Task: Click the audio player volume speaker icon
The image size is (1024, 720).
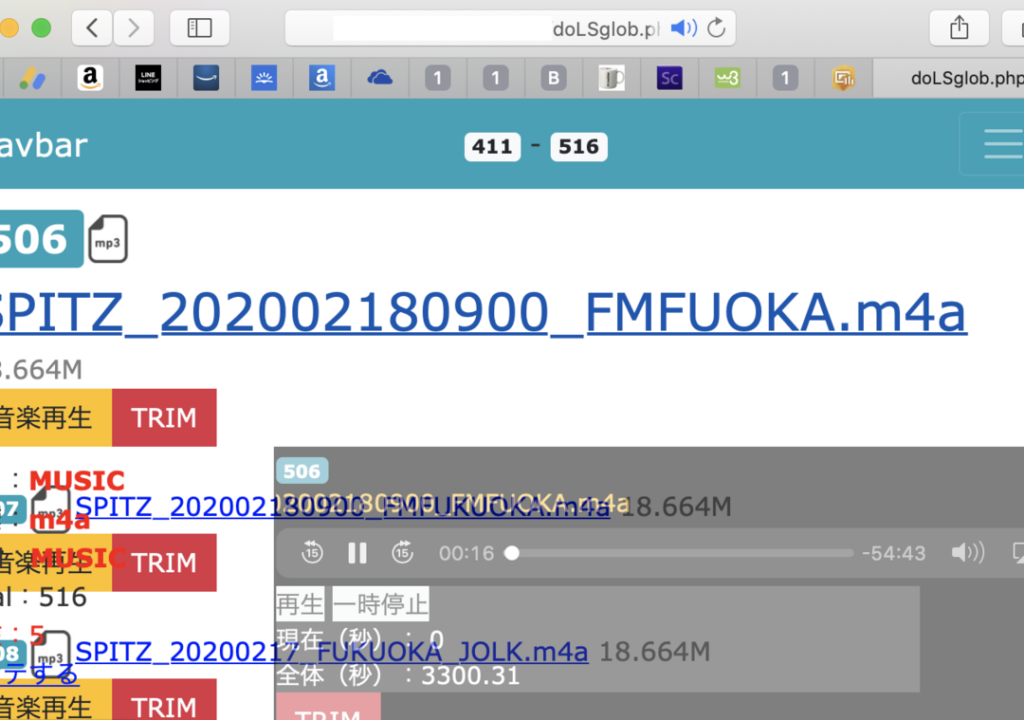Action: [x=968, y=553]
